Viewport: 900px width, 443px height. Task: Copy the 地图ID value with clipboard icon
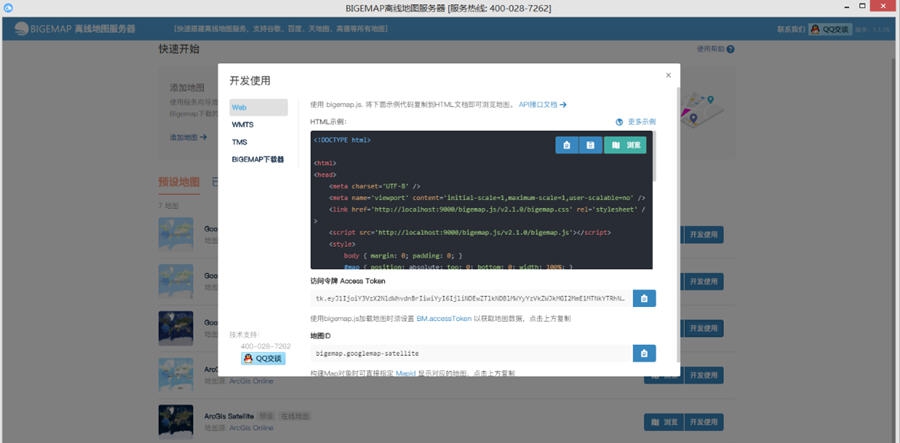point(644,353)
